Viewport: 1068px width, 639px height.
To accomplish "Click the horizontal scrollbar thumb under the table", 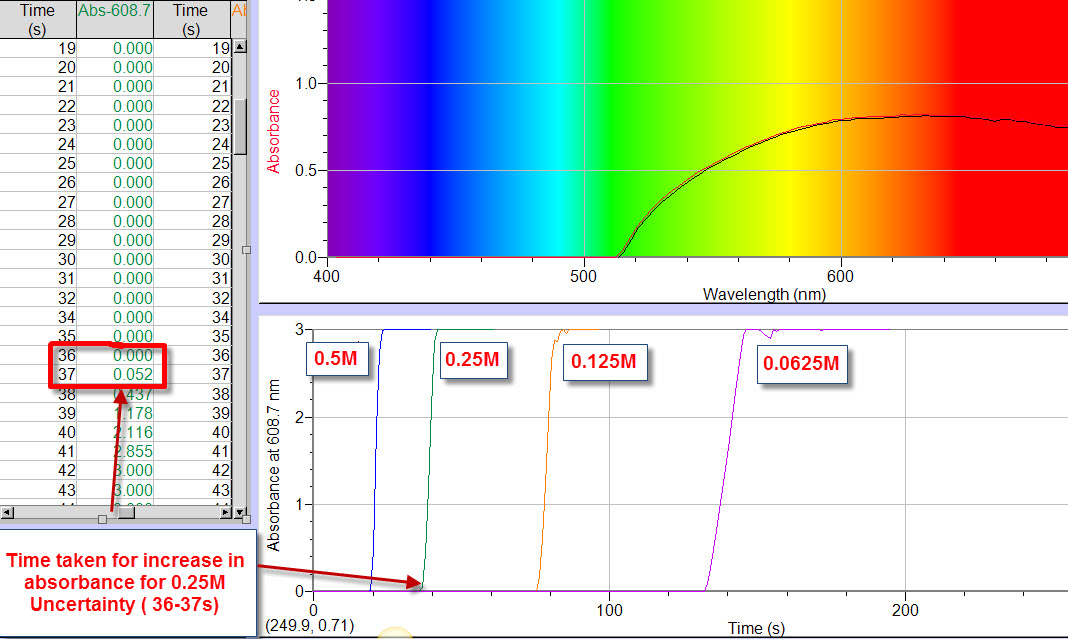I will (x=126, y=512).
